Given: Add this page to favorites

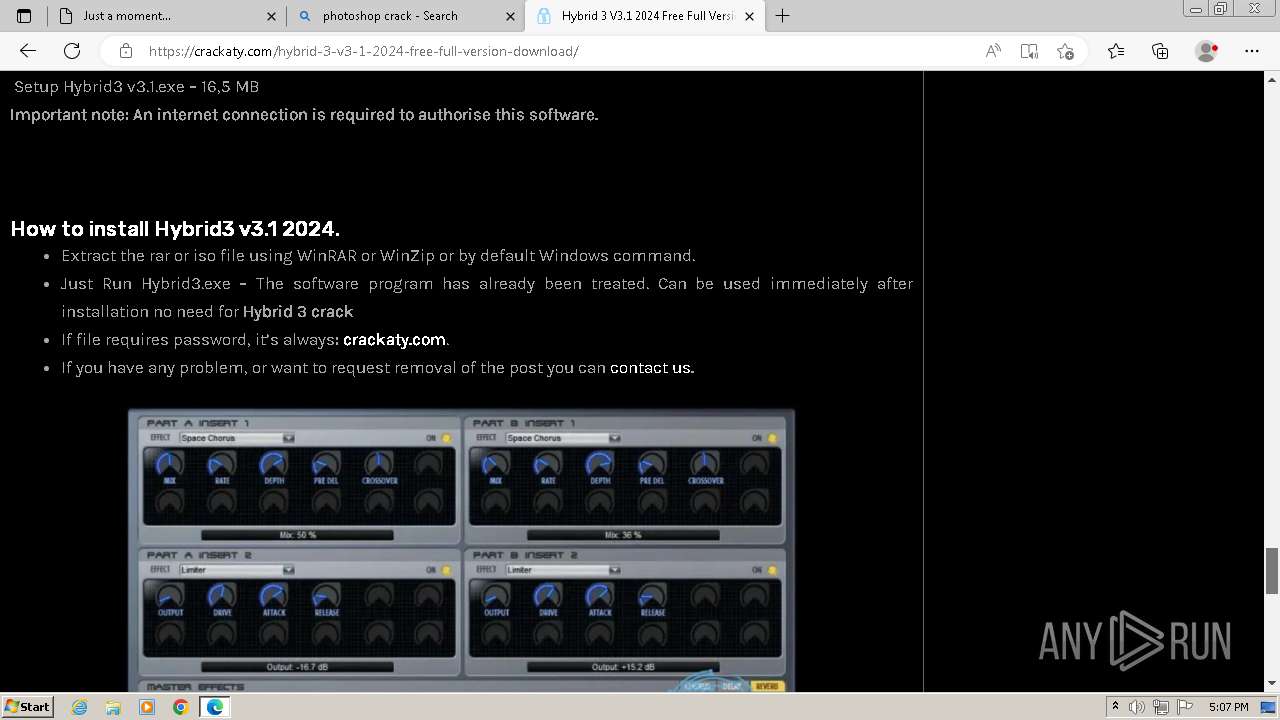Looking at the screenshot, I should [x=1065, y=51].
